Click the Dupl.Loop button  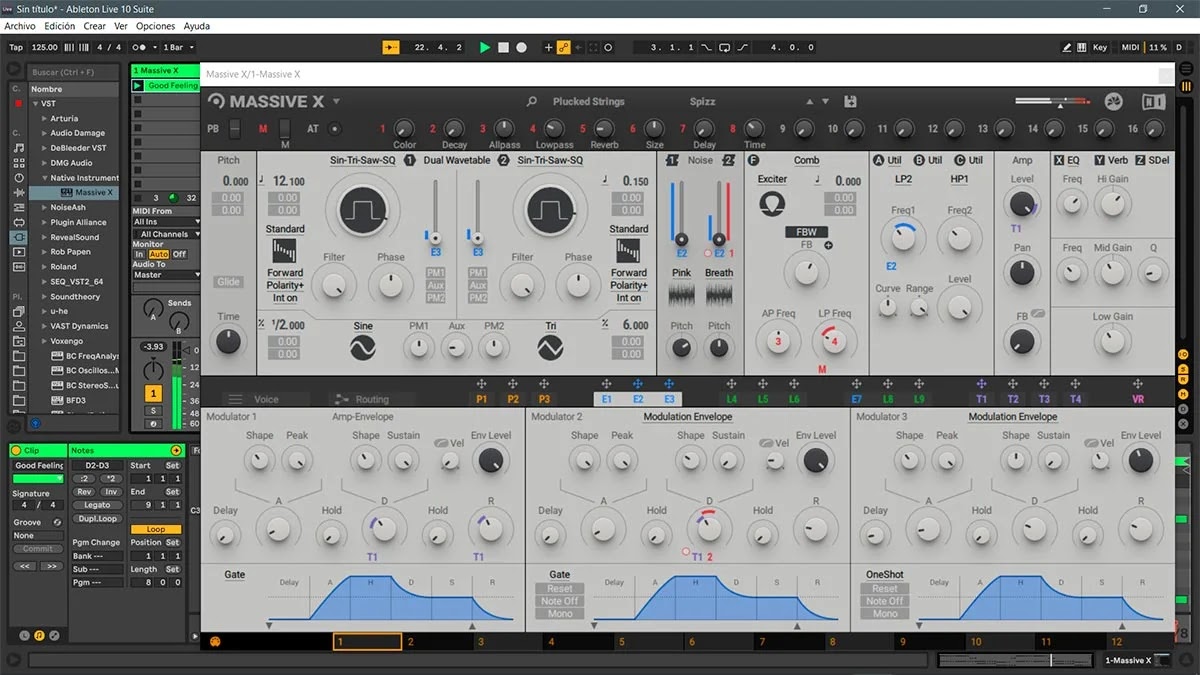coord(97,518)
